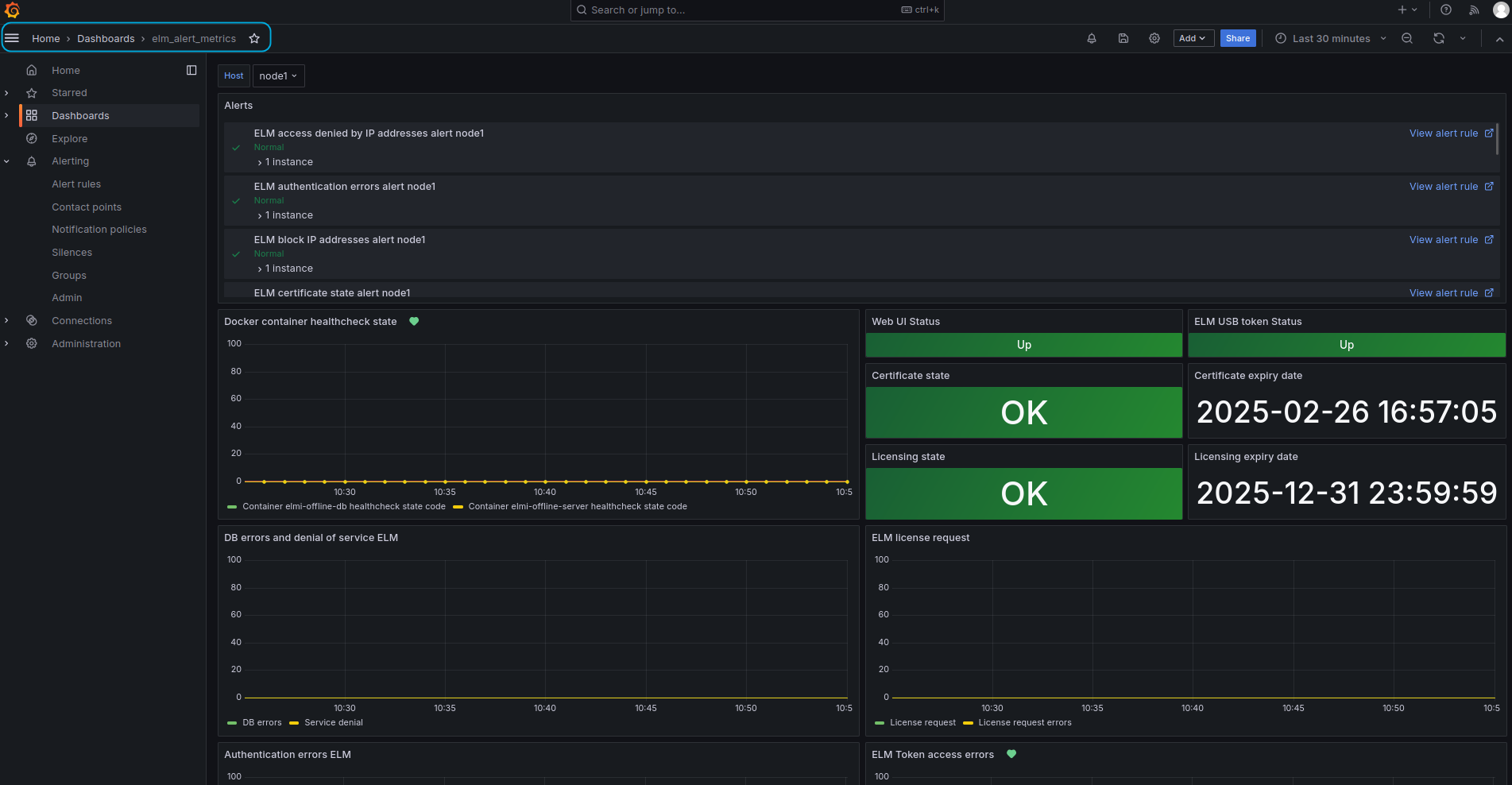Click the Share button
The height and width of the screenshot is (785, 1512).
(1237, 38)
